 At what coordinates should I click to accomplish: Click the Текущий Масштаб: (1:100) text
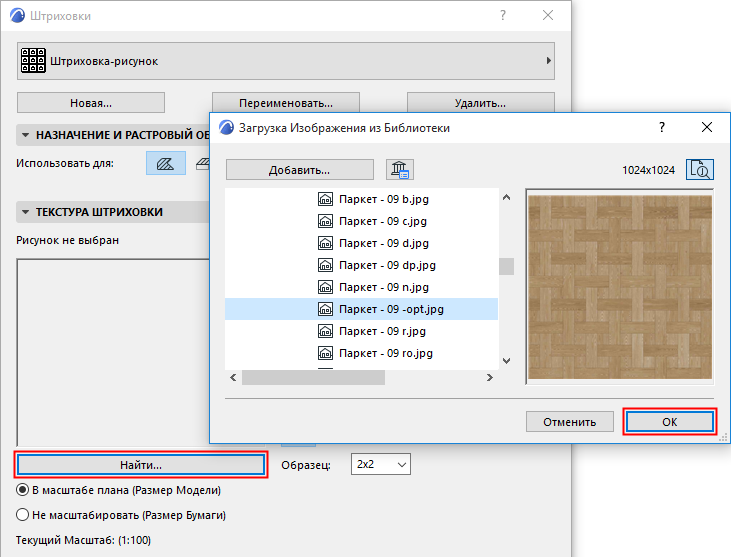click(x=83, y=540)
